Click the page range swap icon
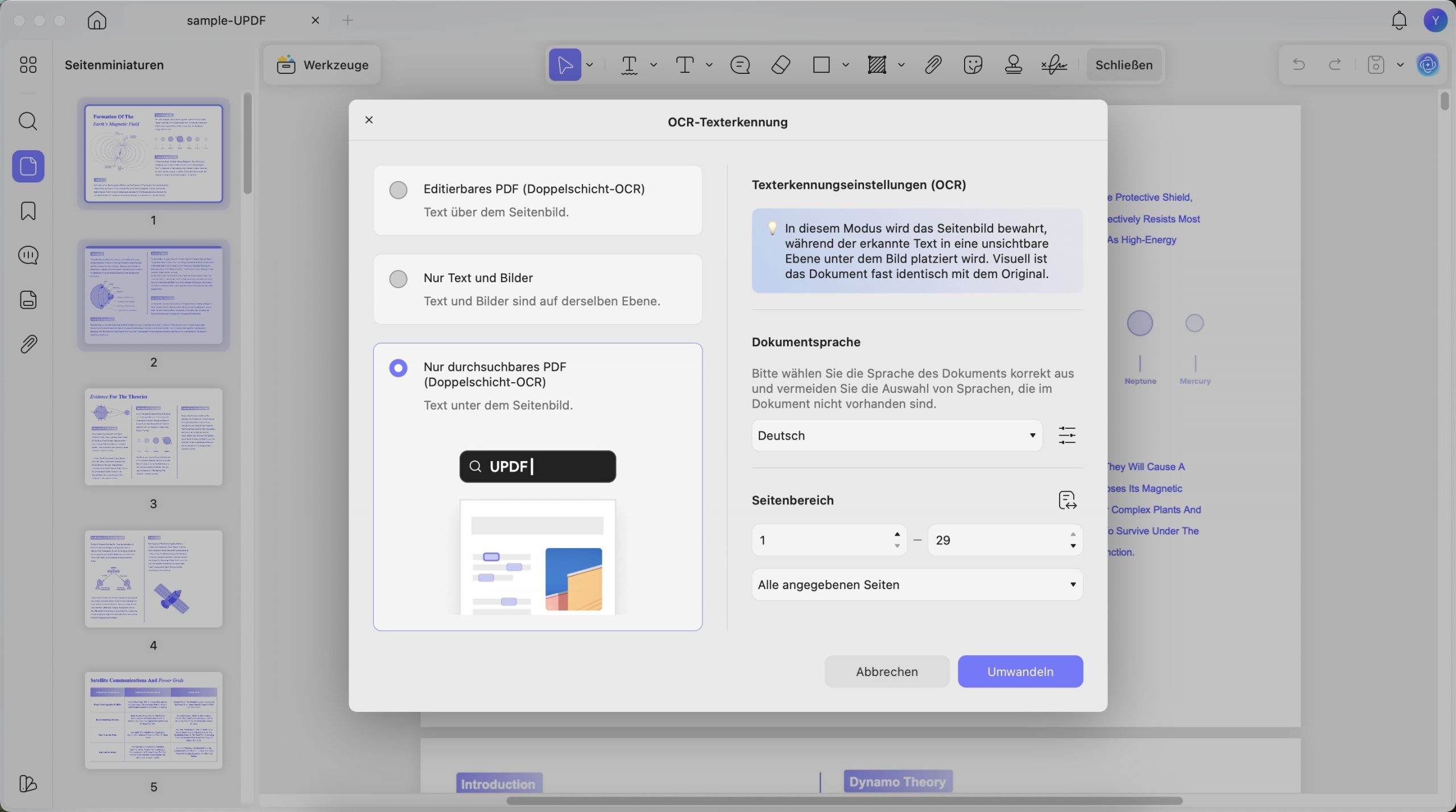The image size is (1456, 812). 1067,500
